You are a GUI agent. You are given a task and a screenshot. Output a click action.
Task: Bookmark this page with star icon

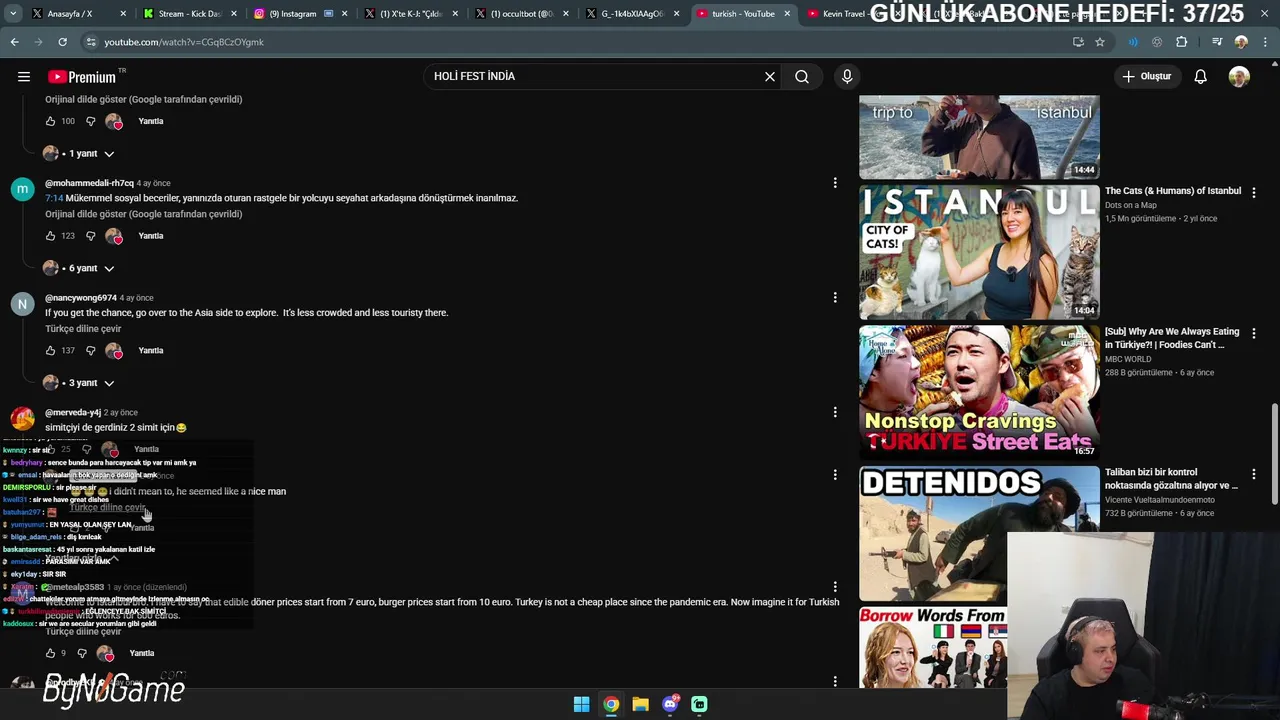click(x=1100, y=42)
